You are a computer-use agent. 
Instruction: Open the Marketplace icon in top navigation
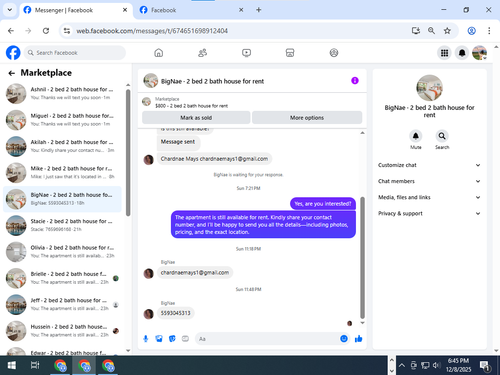[290, 53]
